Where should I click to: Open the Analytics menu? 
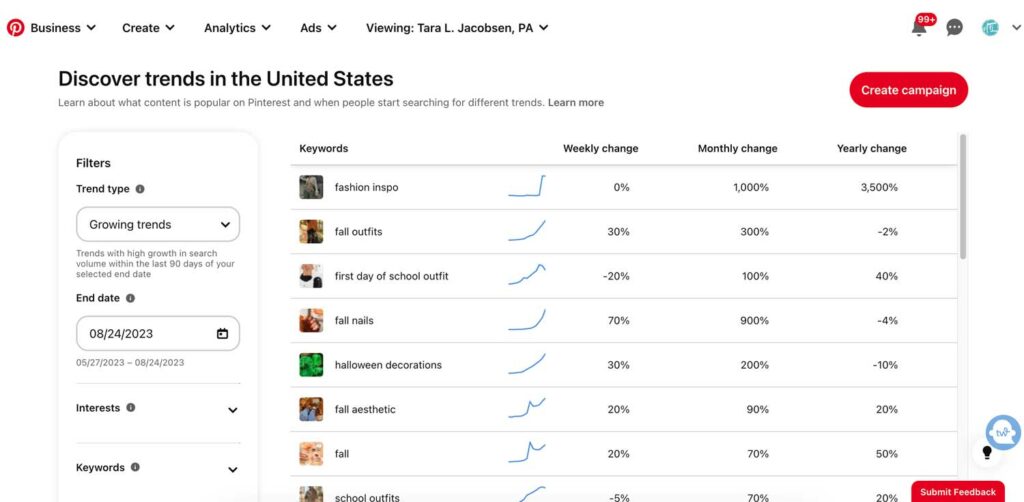click(x=237, y=27)
